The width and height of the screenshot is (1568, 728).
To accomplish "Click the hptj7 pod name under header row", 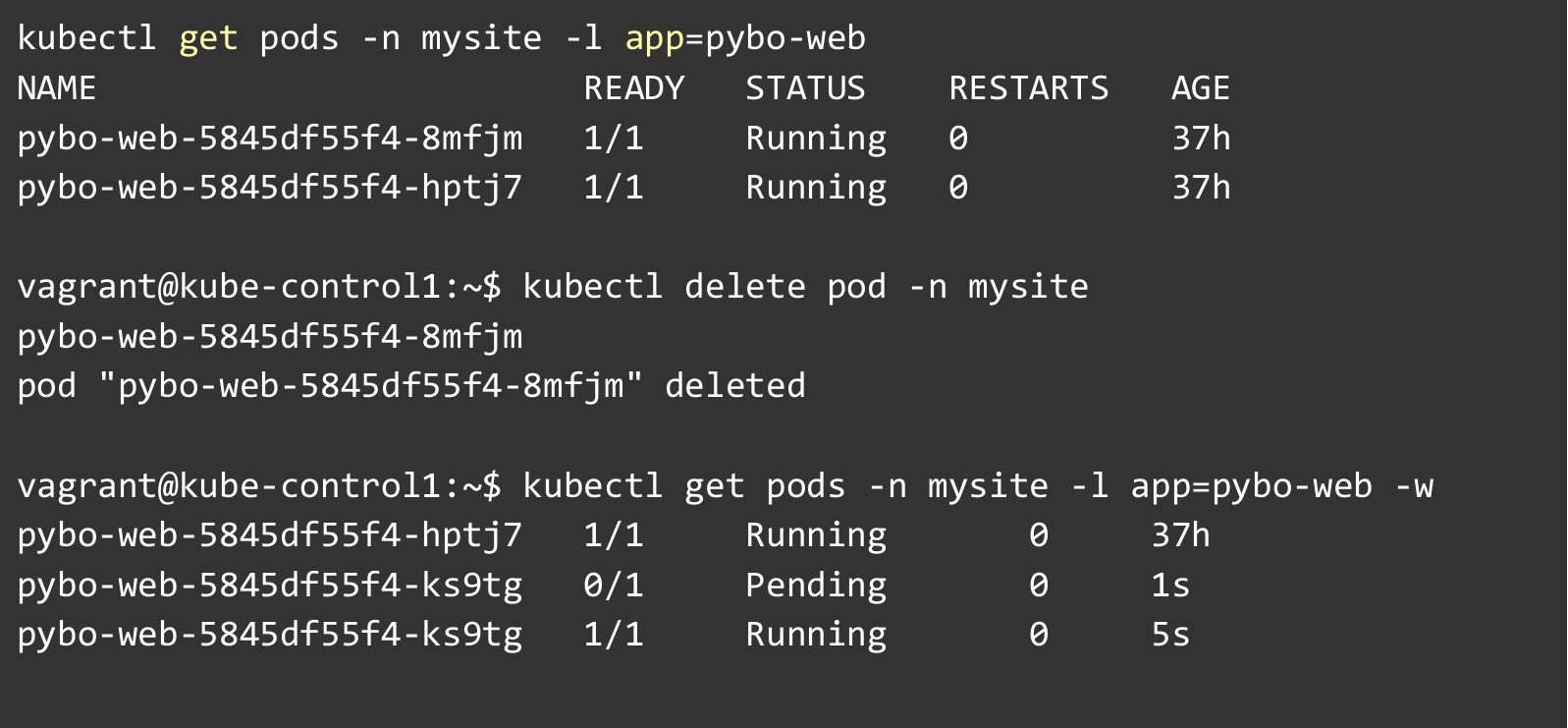I will (x=269, y=188).
